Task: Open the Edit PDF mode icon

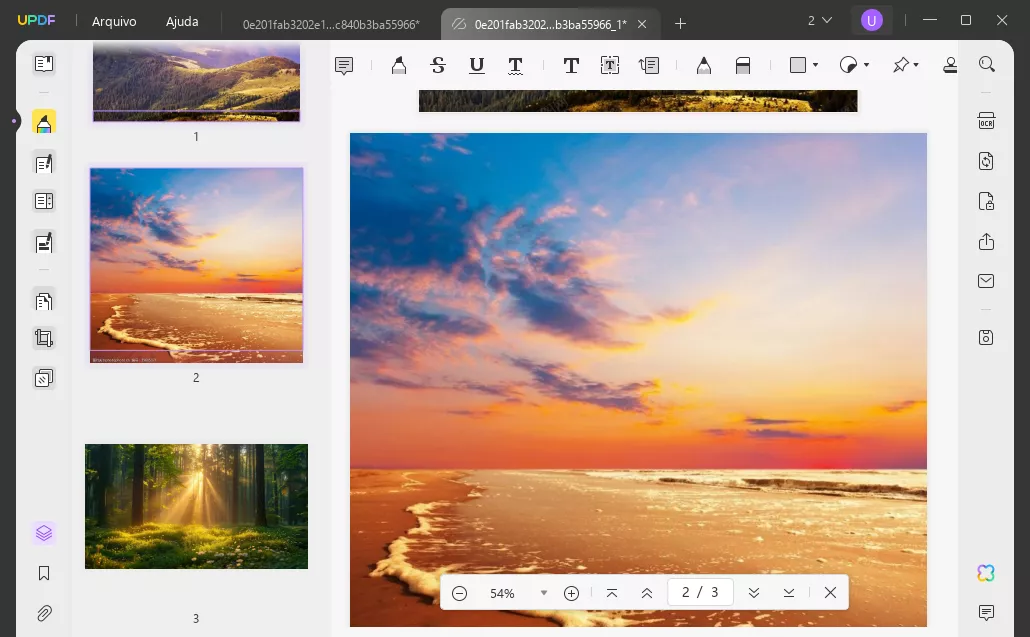Action: pyautogui.click(x=44, y=163)
